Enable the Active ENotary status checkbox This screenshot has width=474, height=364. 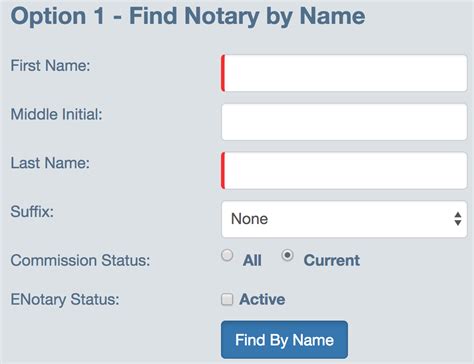click(227, 299)
